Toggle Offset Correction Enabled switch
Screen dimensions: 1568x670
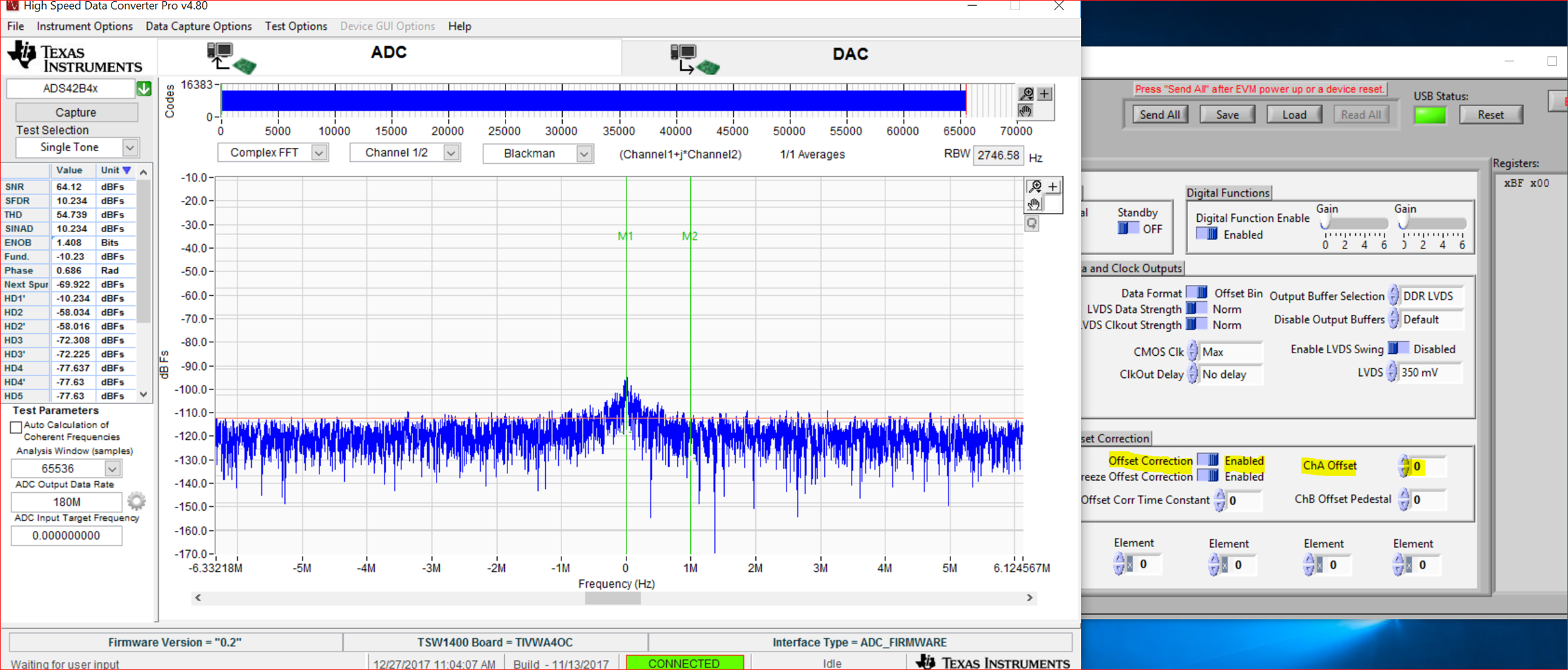[1207, 460]
